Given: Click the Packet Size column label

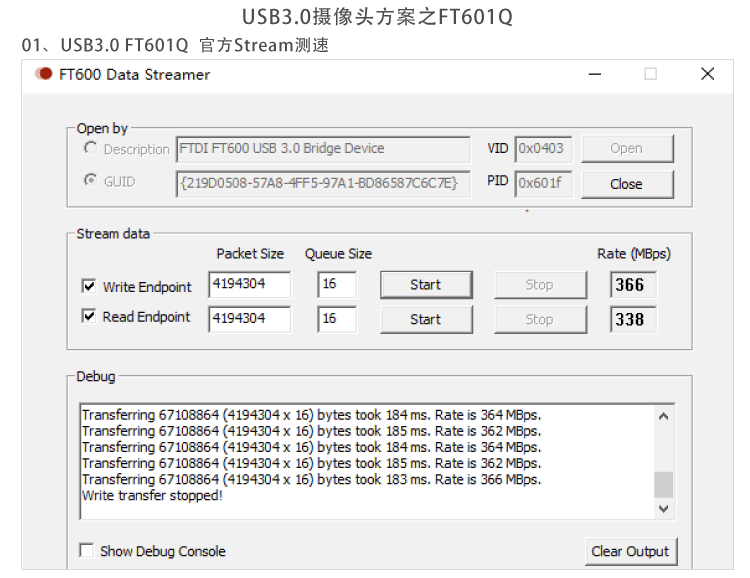Looking at the screenshot, I should point(250,254).
